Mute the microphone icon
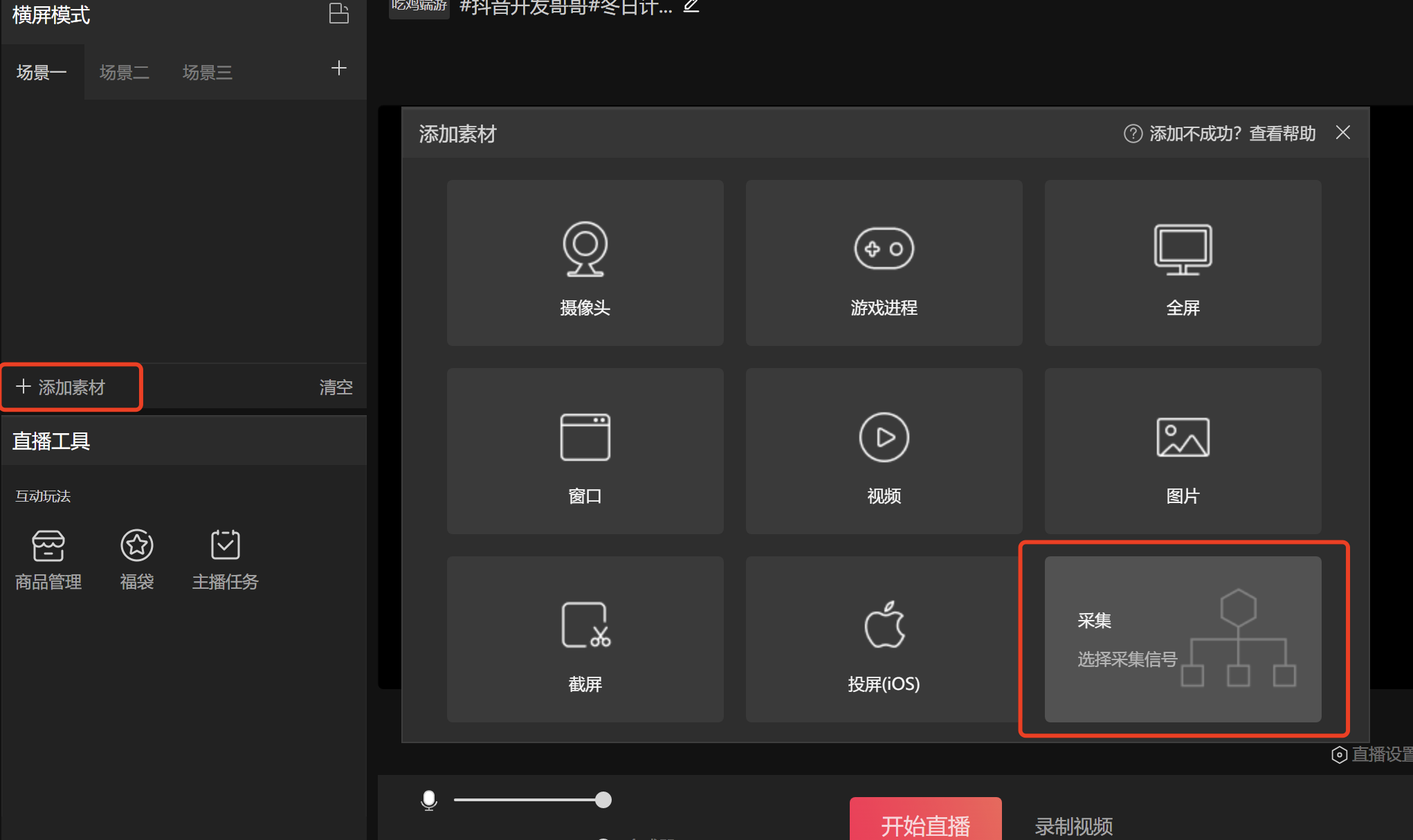This screenshot has width=1413, height=840. [x=429, y=800]
